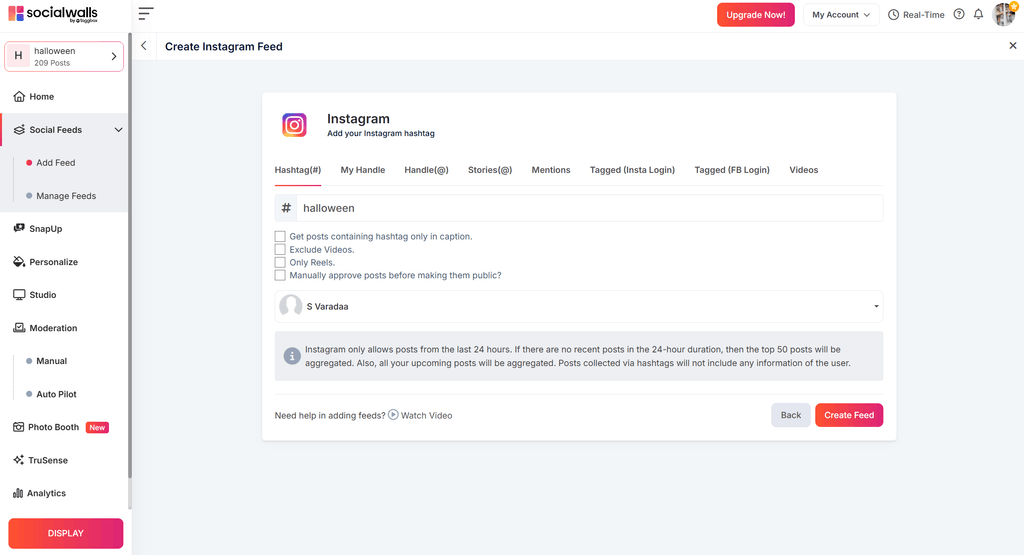Click the Real-Time clock icon
Image resolution: width=1024 pixels, height=555 pixels.
pyautogui.click(x=893, y=14)
